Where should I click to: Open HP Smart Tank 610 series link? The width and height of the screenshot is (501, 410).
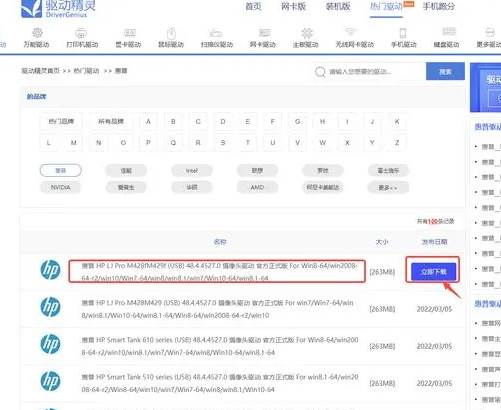pyautogui.click(x=220, y=346)
